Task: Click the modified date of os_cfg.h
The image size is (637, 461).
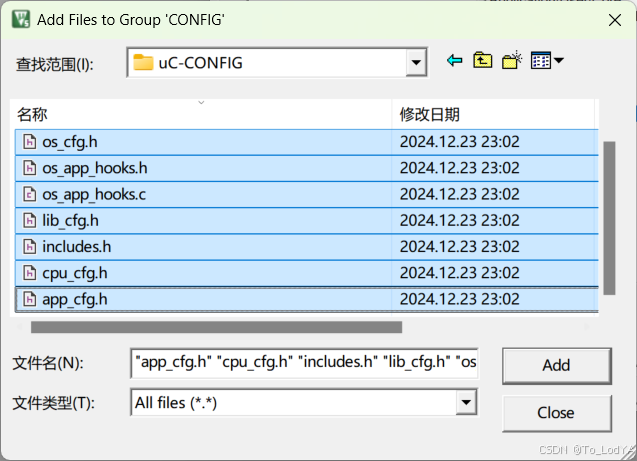Action: 459,142
